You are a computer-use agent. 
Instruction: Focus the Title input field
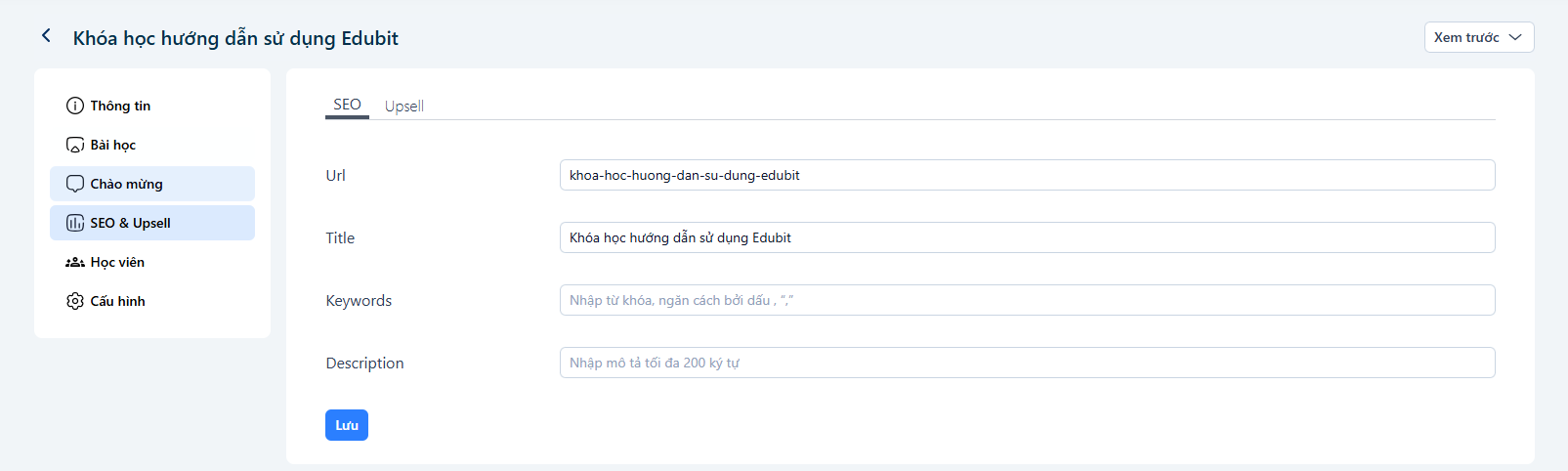pyautogui.click(x=1027, y=237)
